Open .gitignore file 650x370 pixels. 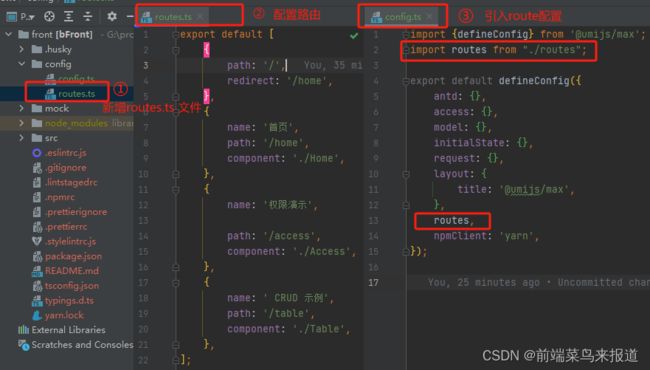66,167
